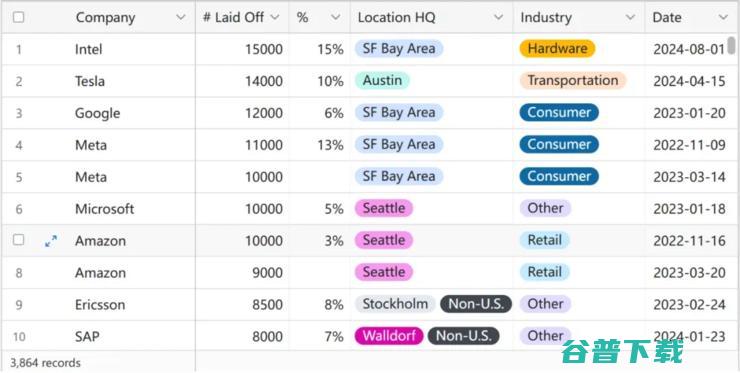740x373 pixels.
Task: Open the Company column dropdown arrow
Action: pyautogui.click(x=180, y=18)
